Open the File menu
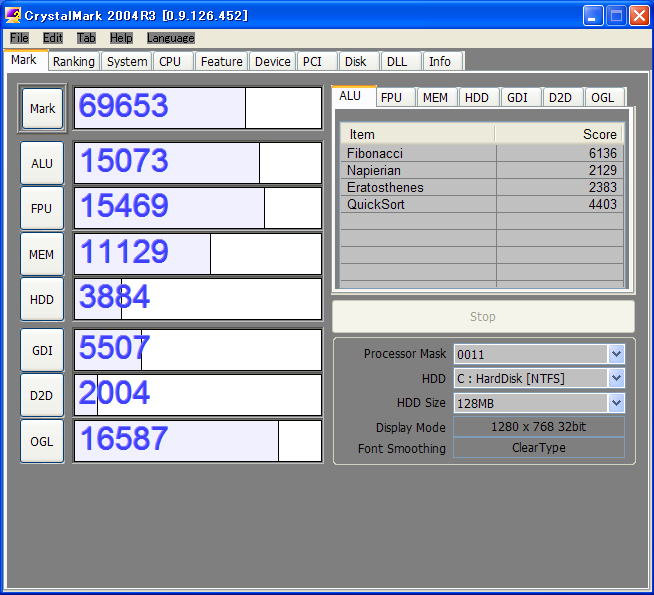The image size is (654, 595). click(x=19, y=38)
